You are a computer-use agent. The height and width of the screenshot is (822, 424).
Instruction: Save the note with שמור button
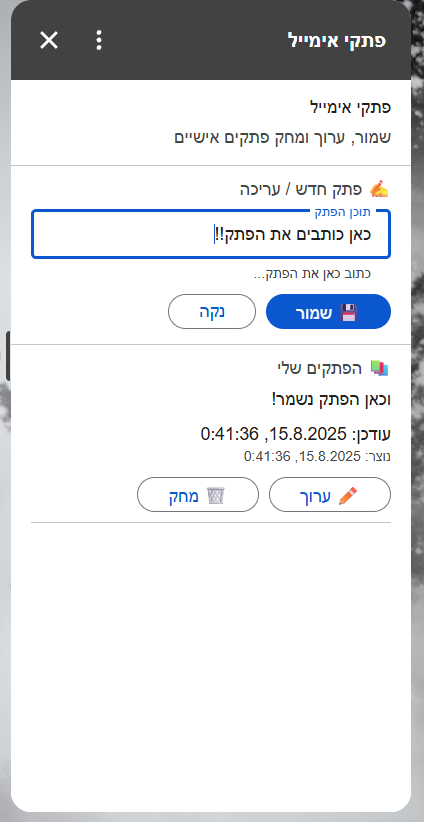(x=329, y=311)
